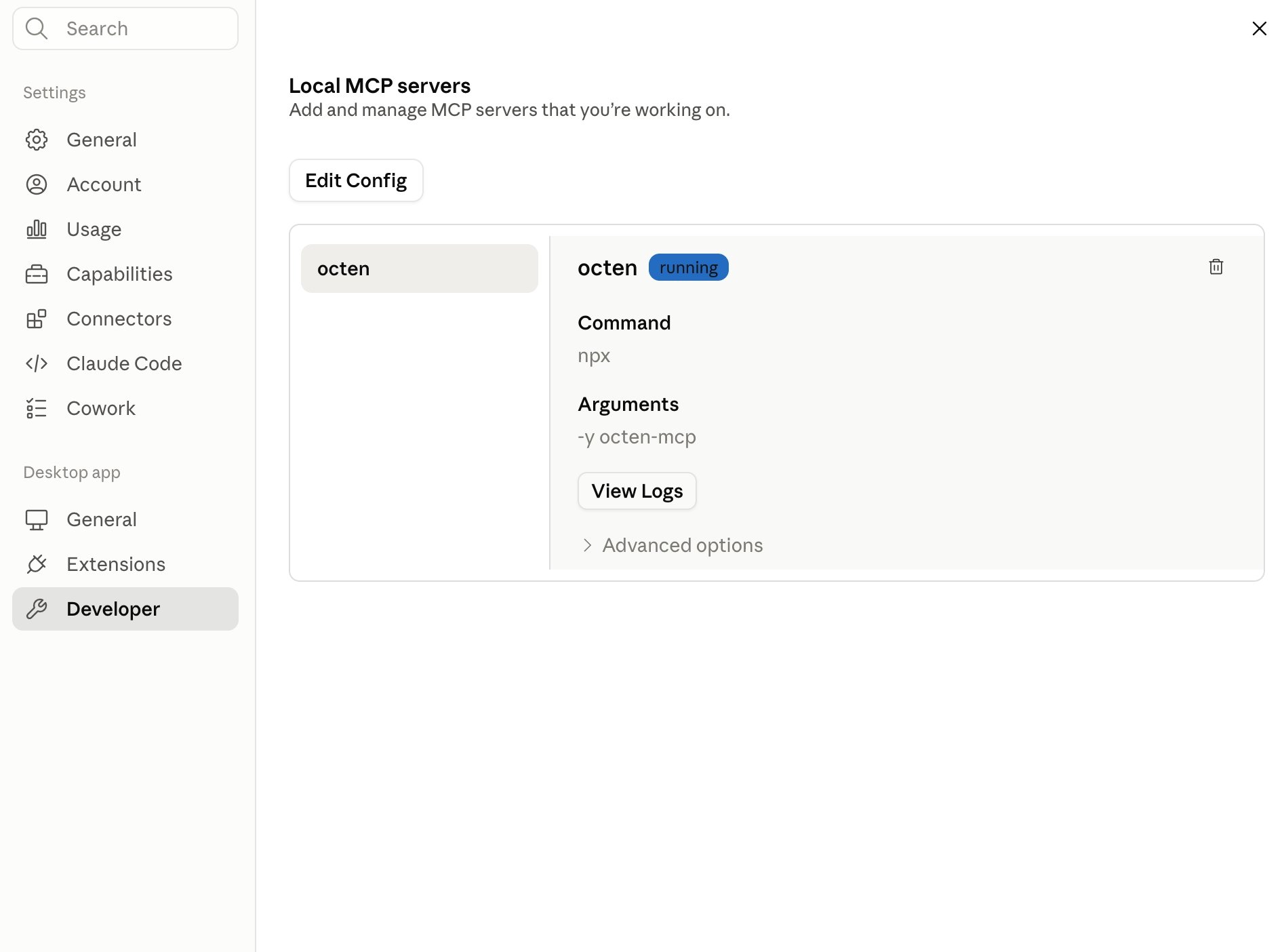Open the Connectors settings page
Screen dimensions: 1284x952
coord(125,319)
